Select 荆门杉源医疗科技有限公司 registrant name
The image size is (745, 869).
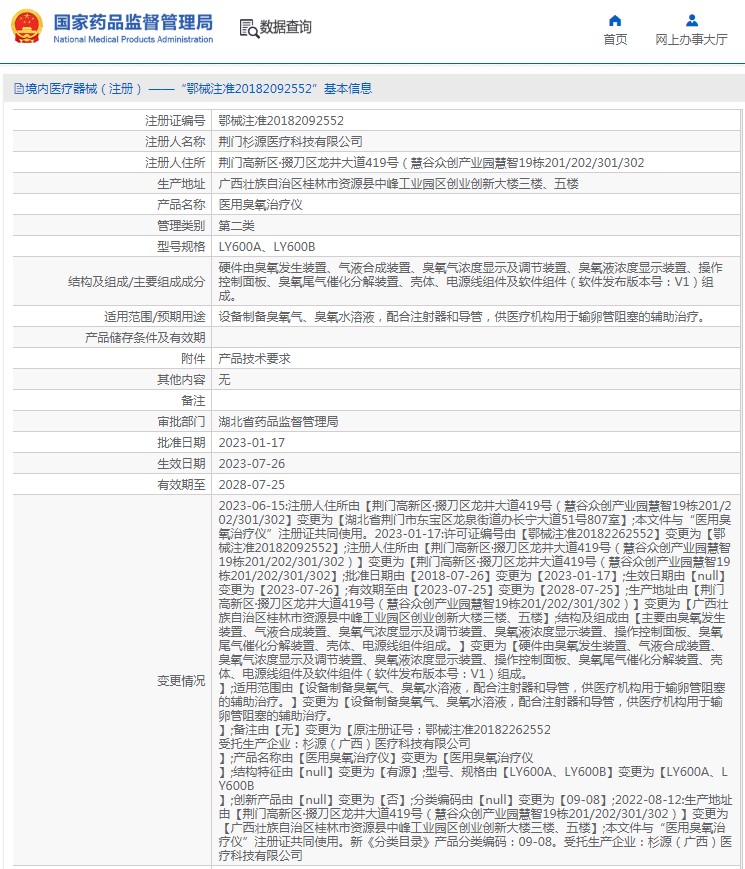290,142
